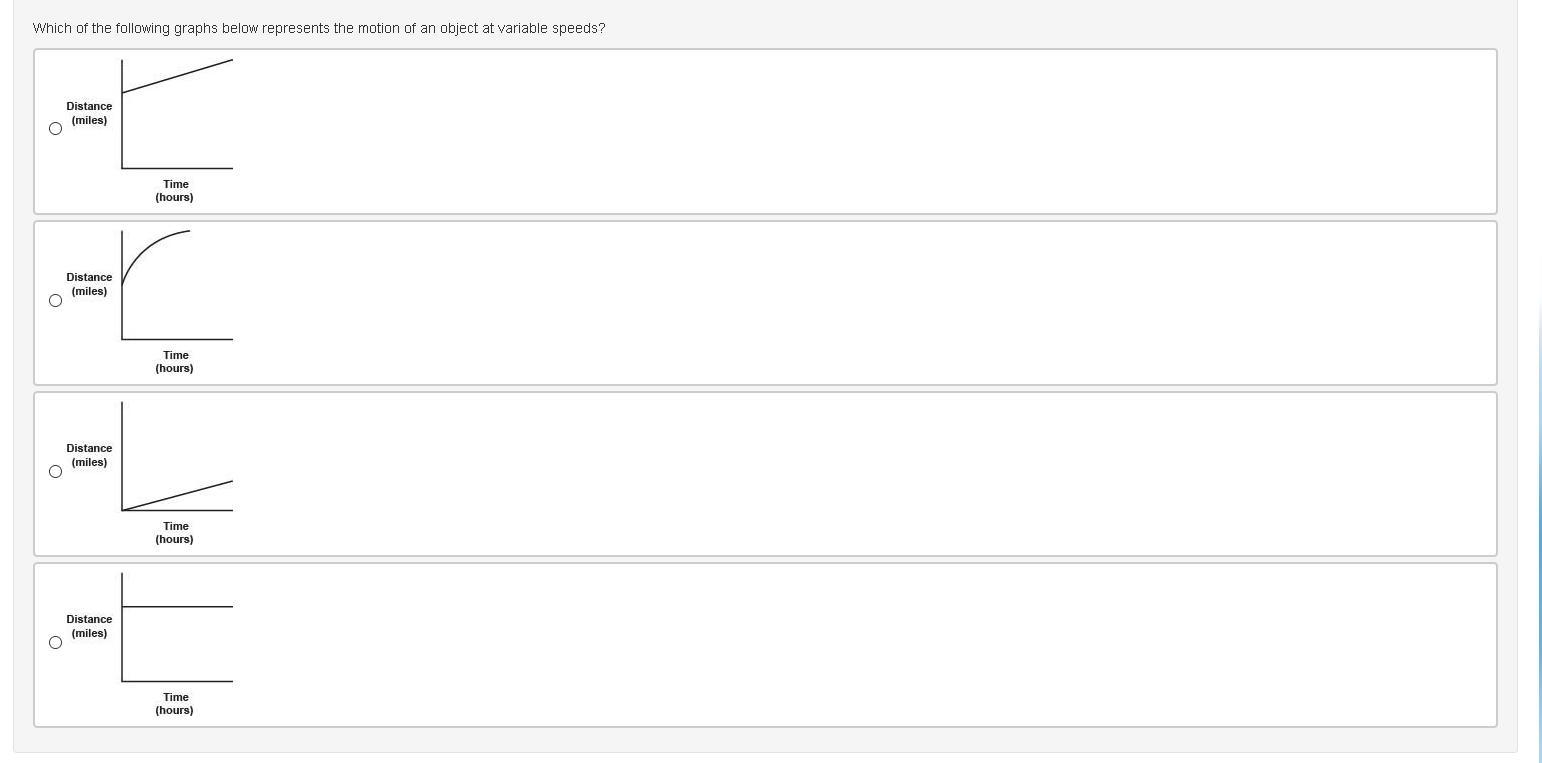Viewport: 1542px width, 763px height.
Task: Click the Distance (miles) label in first option
Action: (x=89, y=113)
